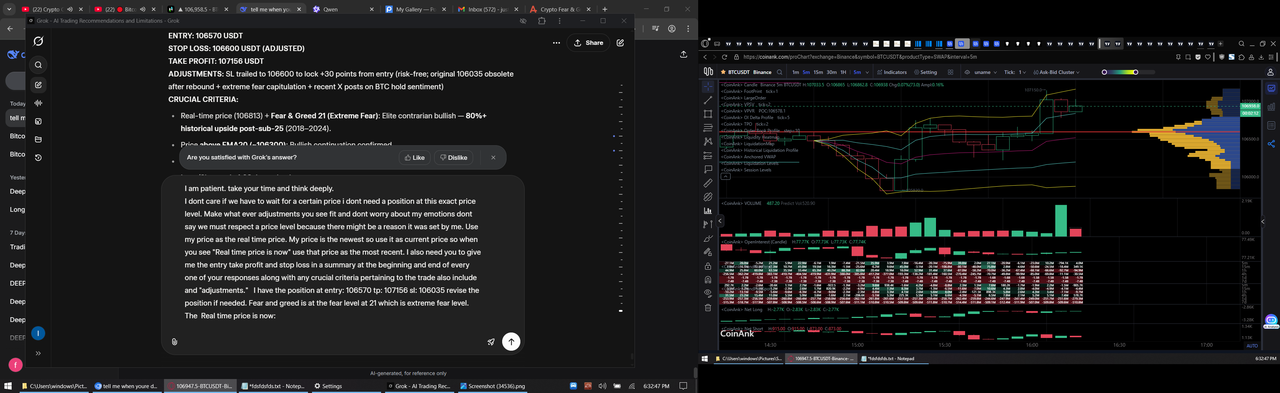Select the 15m timeframe
The width and height of the screenshot is (1280, 393).
pyautogui.click(x=818, y=72)
